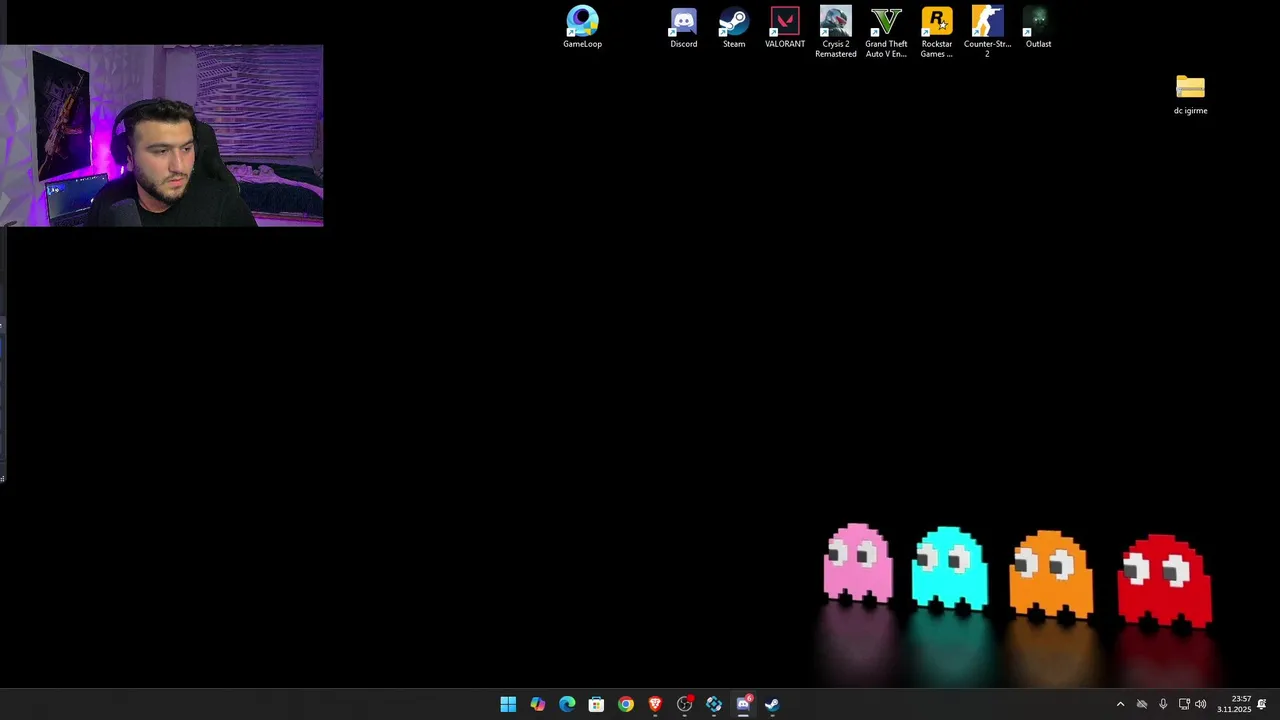Switch to Discord in the taskbar
The image size is (1280, 720).
[x=743, y=704]
